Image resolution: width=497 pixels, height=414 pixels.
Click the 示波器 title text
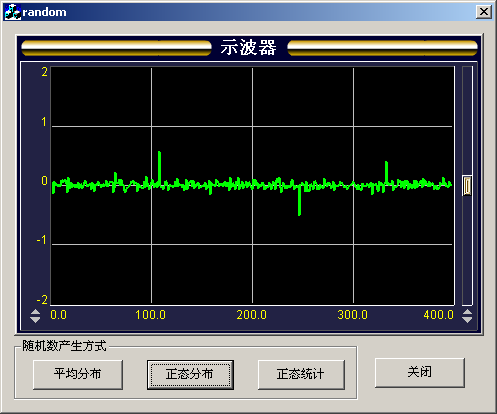248,47
